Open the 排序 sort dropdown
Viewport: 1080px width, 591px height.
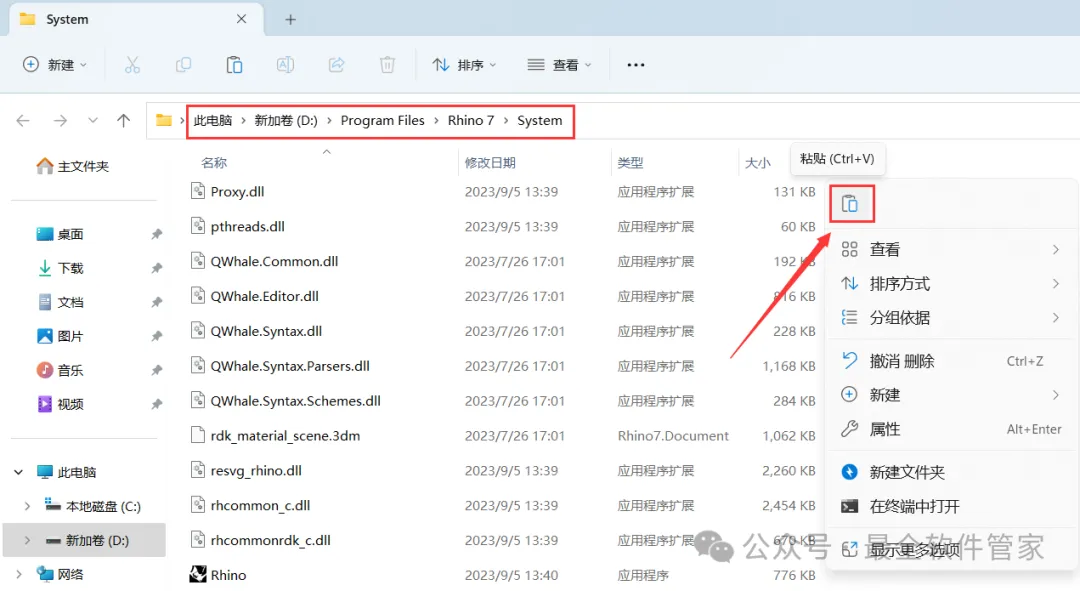click(464, 65)
